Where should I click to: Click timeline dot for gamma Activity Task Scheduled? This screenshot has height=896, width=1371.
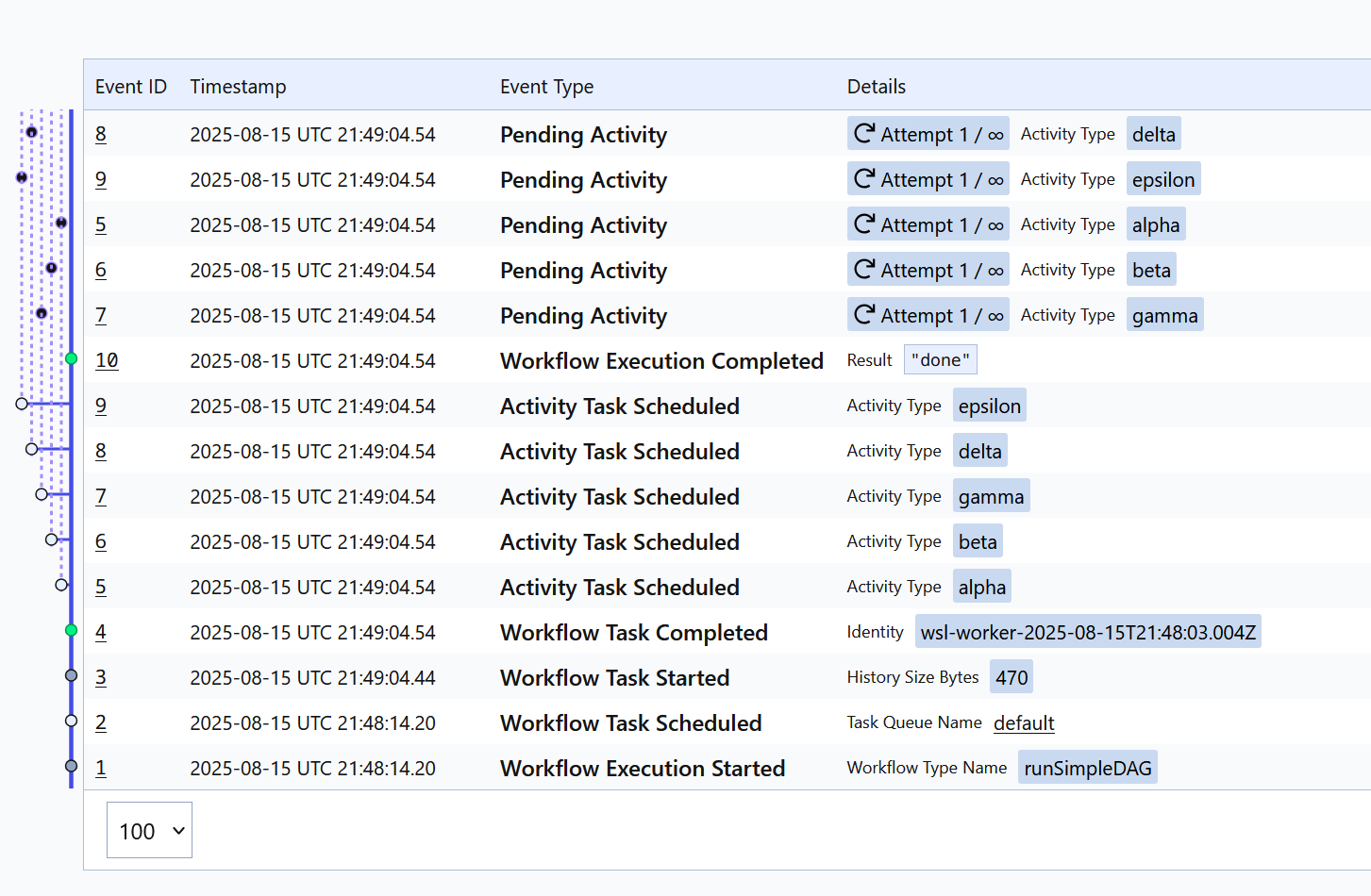tap(42, 494)
